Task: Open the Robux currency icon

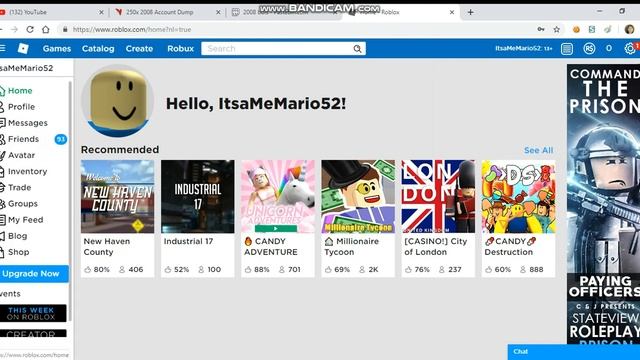Action: (x=589, y=49)
